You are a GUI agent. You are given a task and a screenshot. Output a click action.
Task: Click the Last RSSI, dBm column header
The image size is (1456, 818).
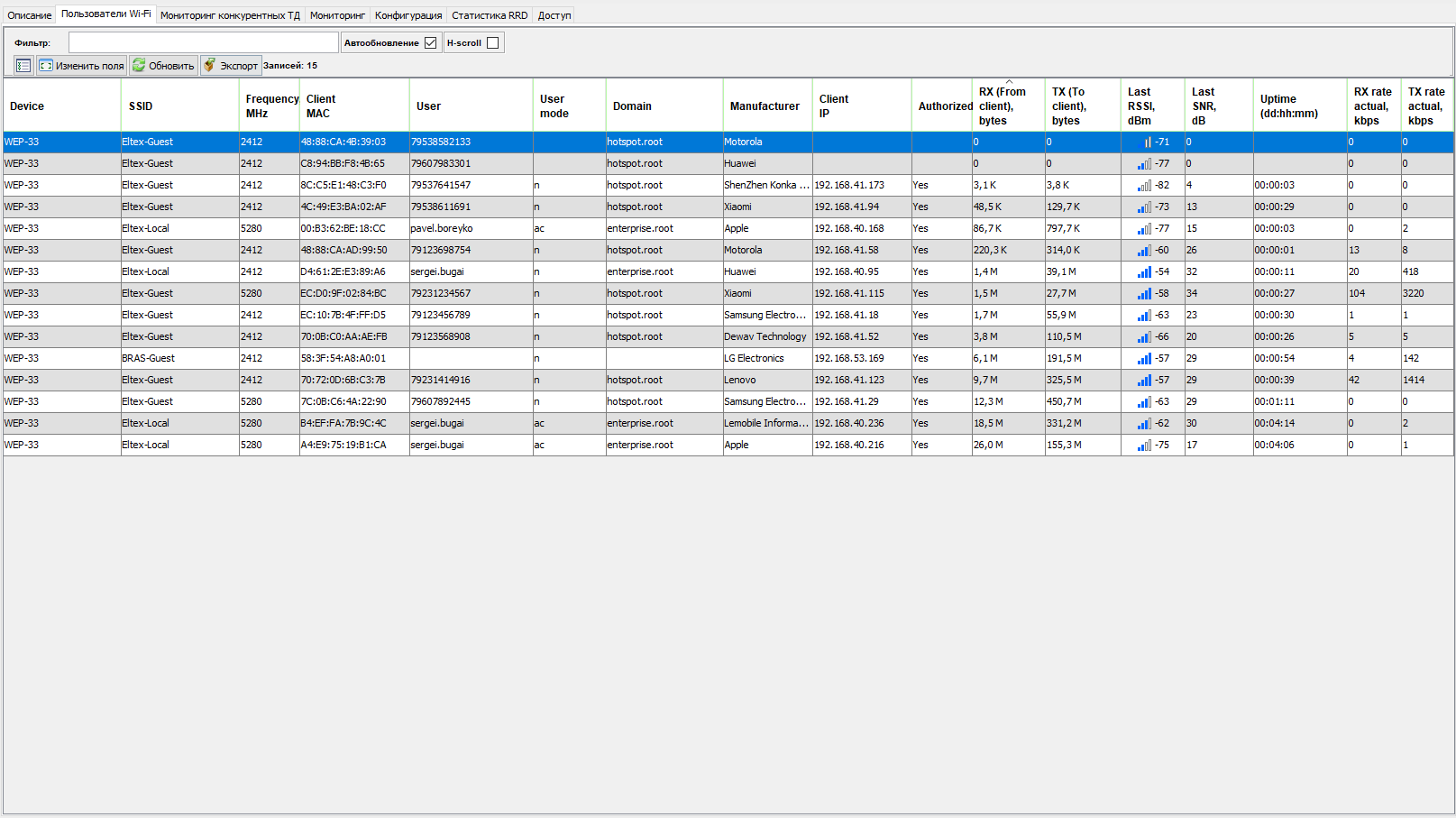pyautogui.click(x=1153, y=106)
